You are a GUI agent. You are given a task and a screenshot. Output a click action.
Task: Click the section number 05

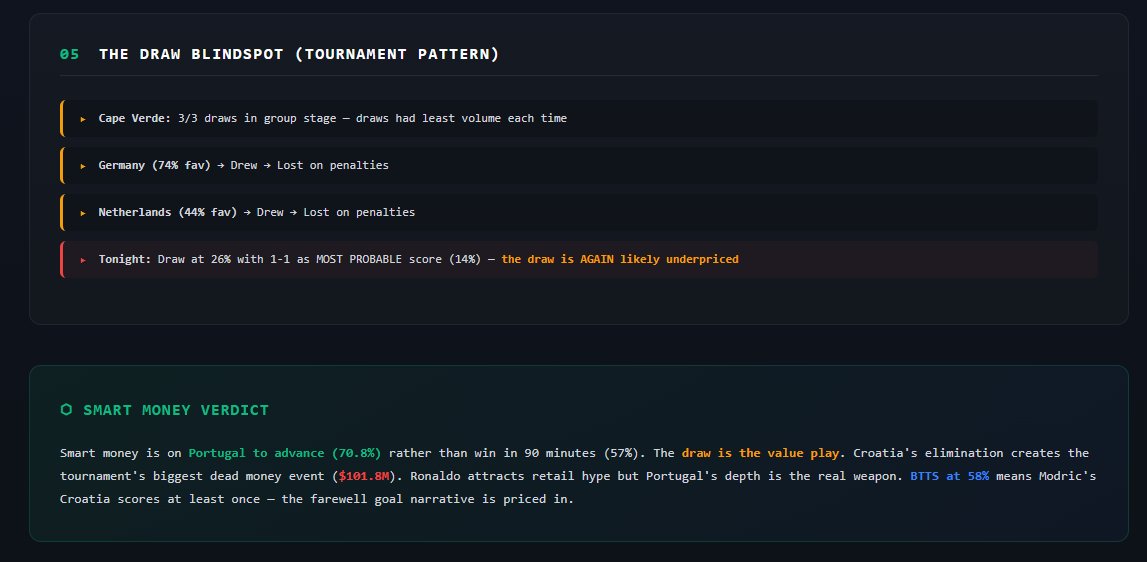pyautogui.click(x=69, y=54)
